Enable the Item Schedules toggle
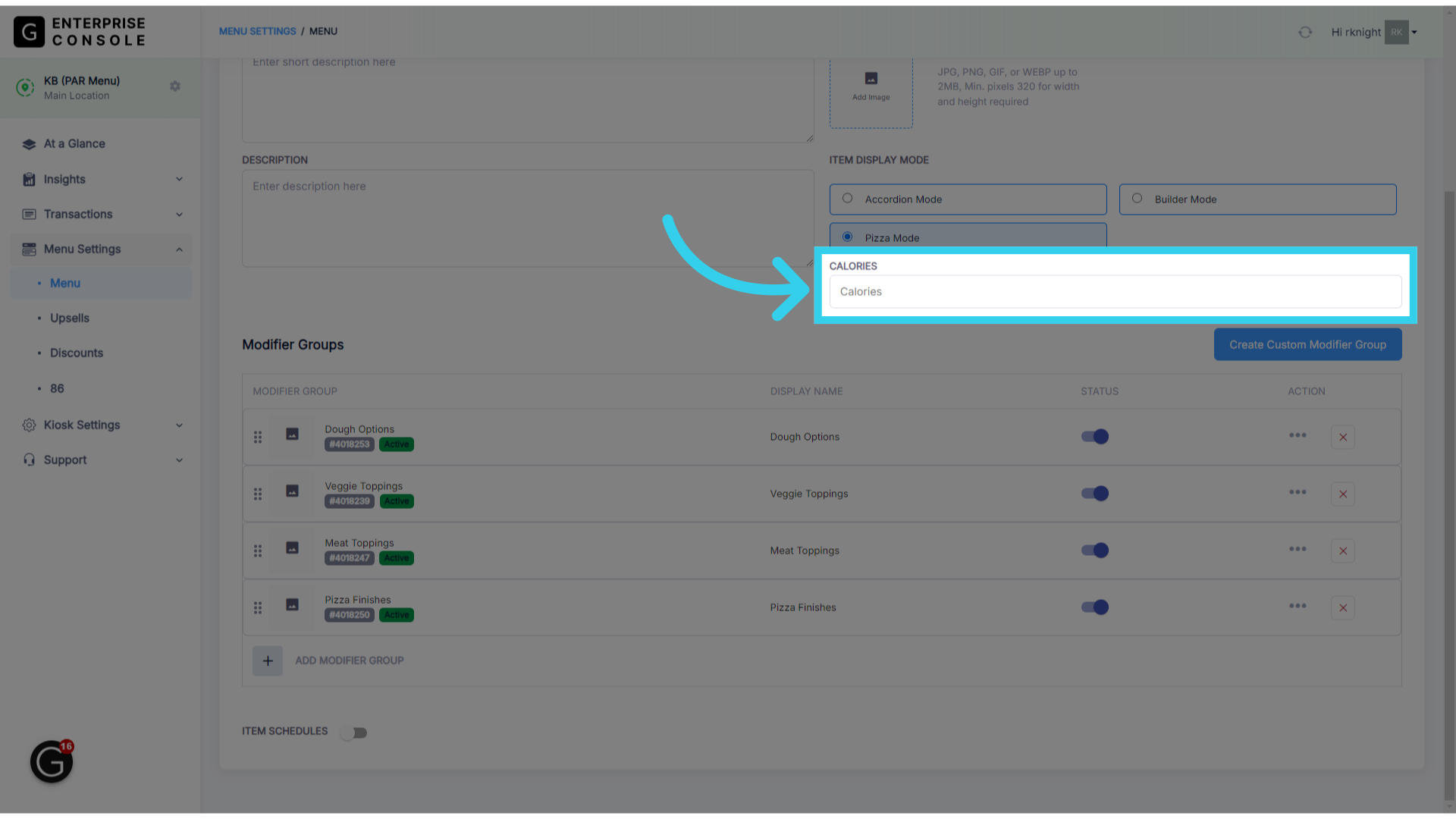This screenshot has height=819, width=1456. (x=353, y=732)
